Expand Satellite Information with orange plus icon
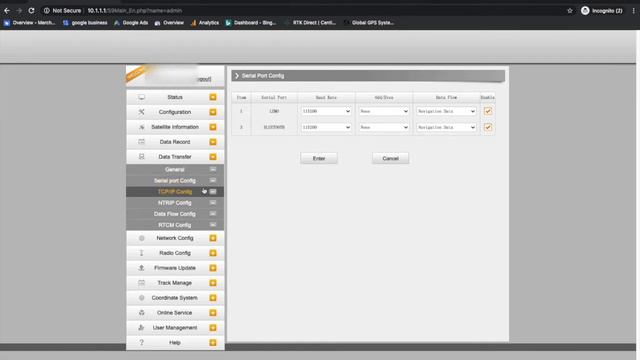 pos(213,127)
